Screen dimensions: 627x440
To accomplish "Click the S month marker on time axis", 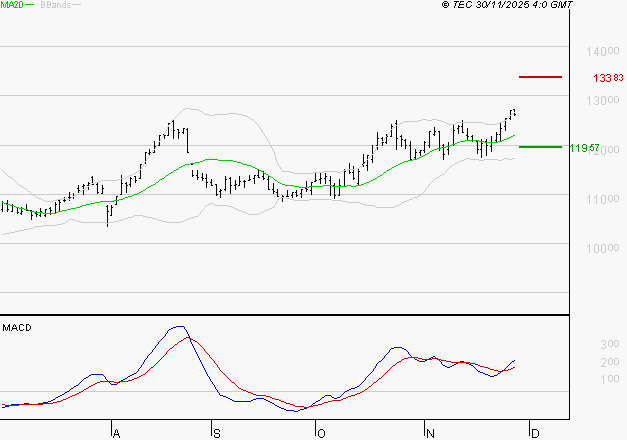I will (216, 434).
